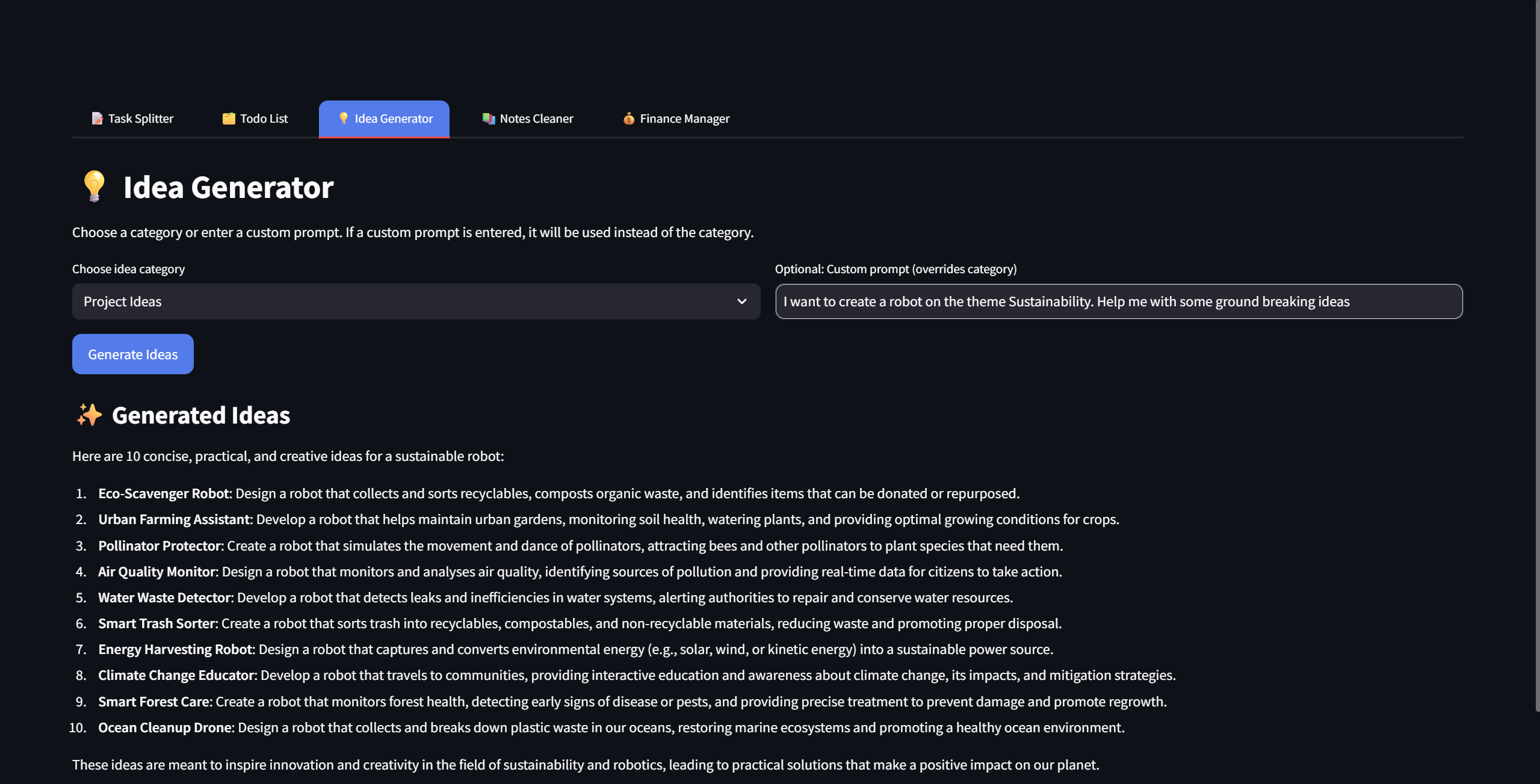Viewport: 1540px width, 784px height.
Task: Click the books icon on Notes Cleaner tab
Action: (488, 119)
